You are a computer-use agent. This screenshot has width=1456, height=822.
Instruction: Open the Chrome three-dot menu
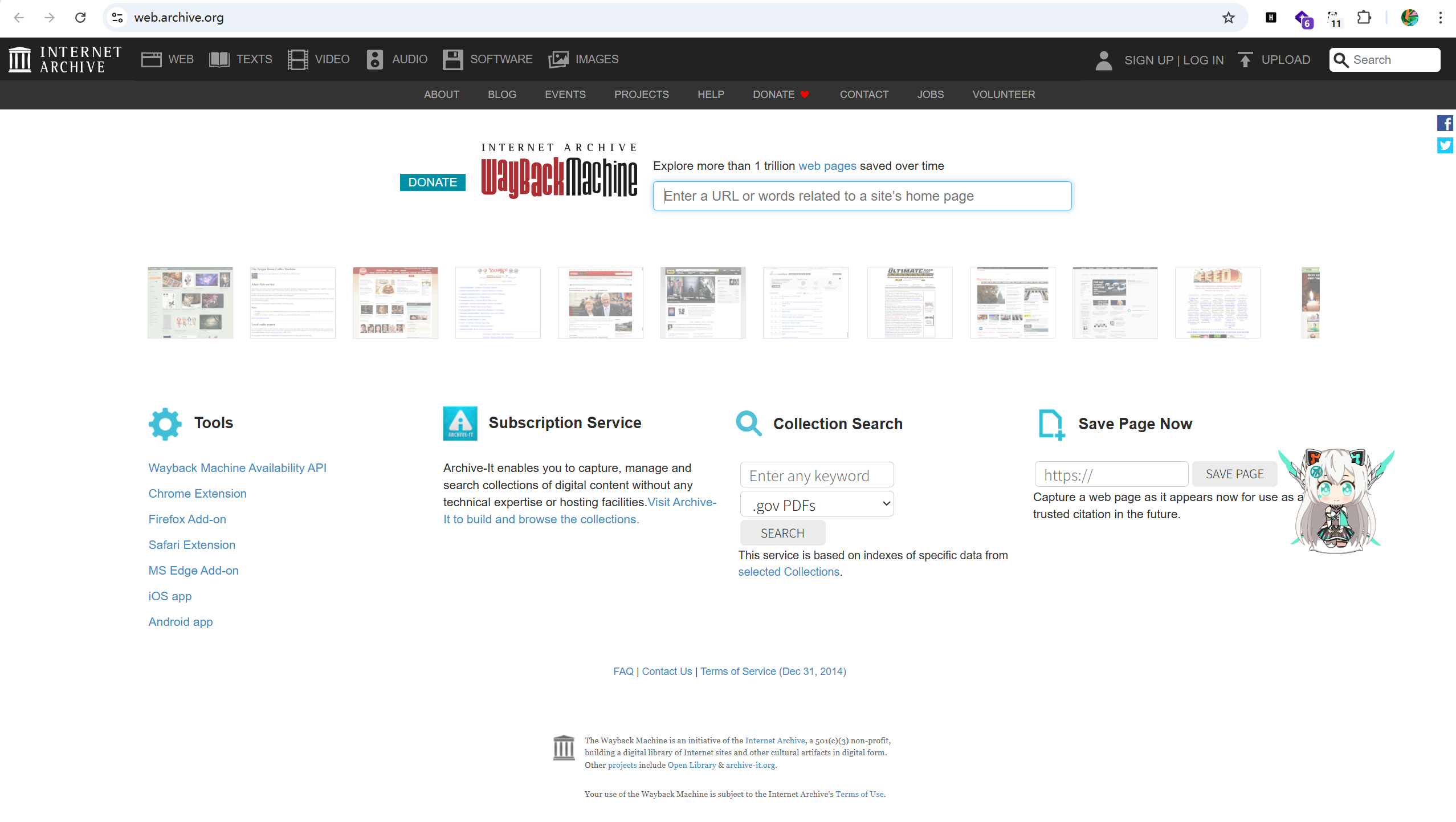(x=1441, y=18)
